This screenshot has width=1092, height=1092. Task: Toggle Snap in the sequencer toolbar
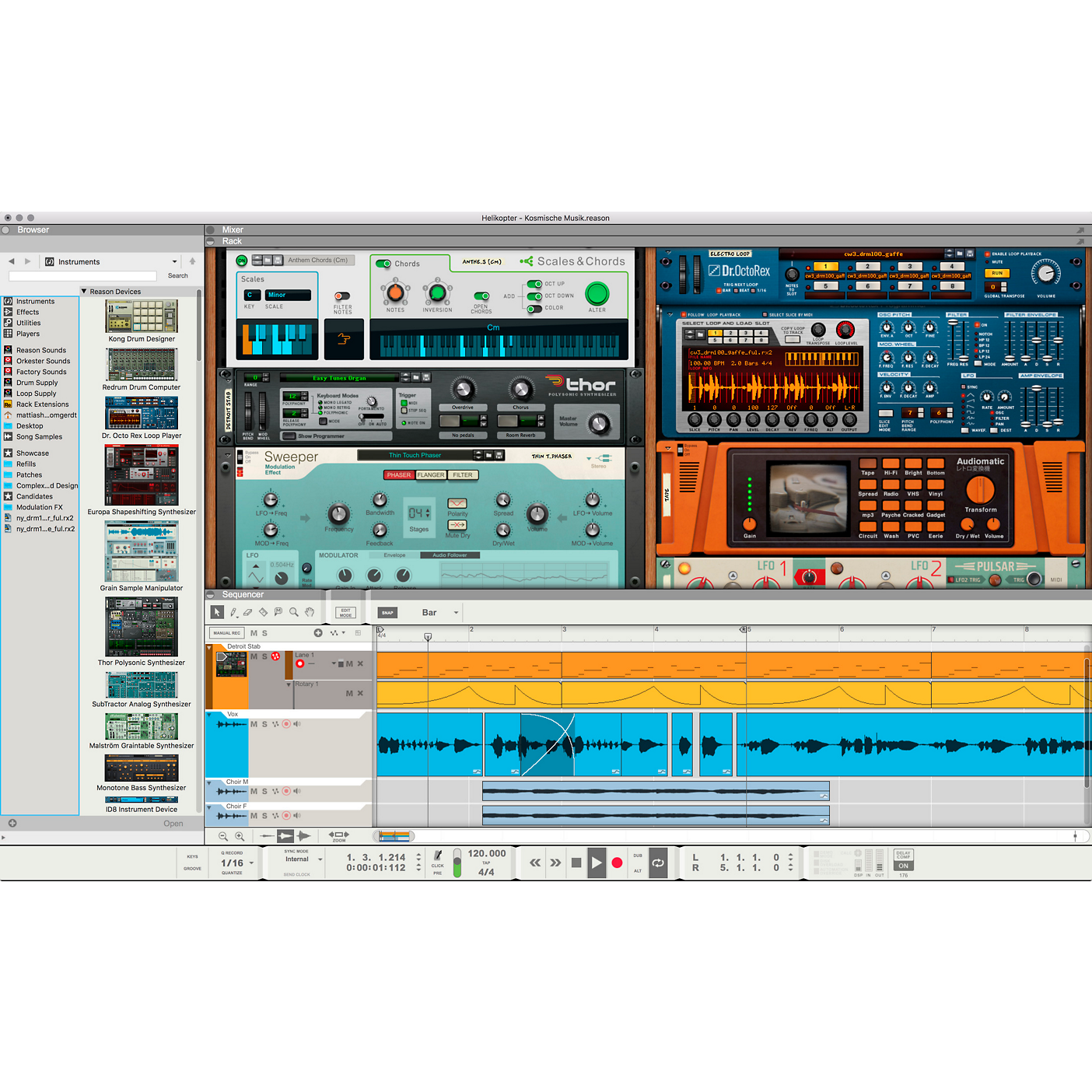click(387, 612)
